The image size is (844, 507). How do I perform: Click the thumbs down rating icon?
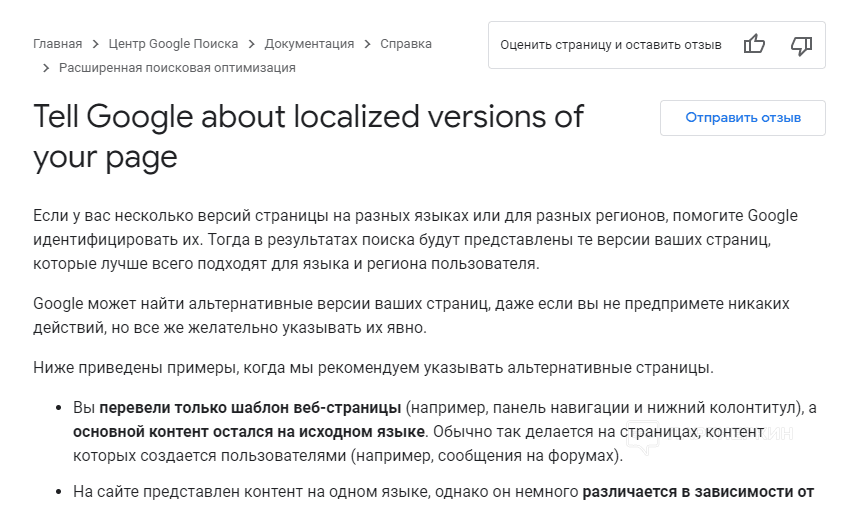tap(801, 45)
